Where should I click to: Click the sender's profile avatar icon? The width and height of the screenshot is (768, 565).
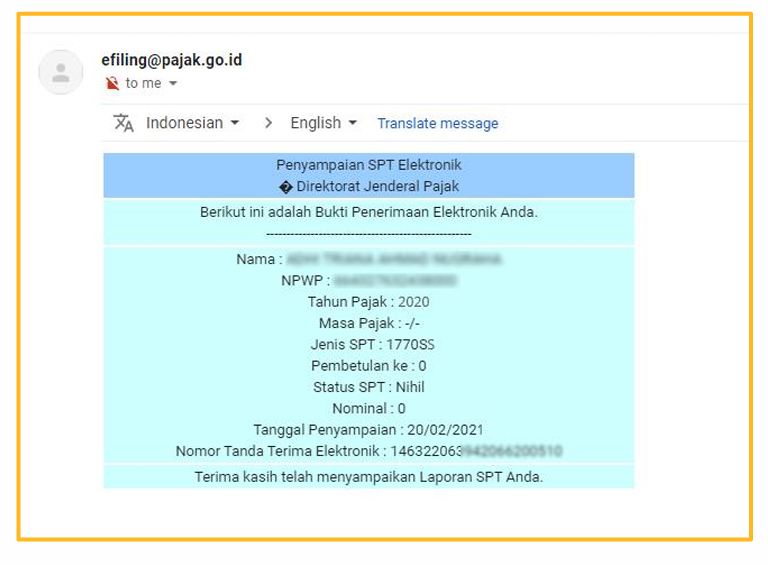click(61, 72)
